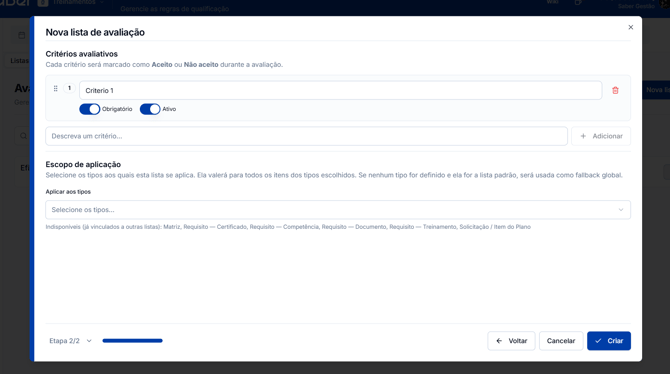Click the Escopo de aplicação heading
670x374 pixels.
83,165
